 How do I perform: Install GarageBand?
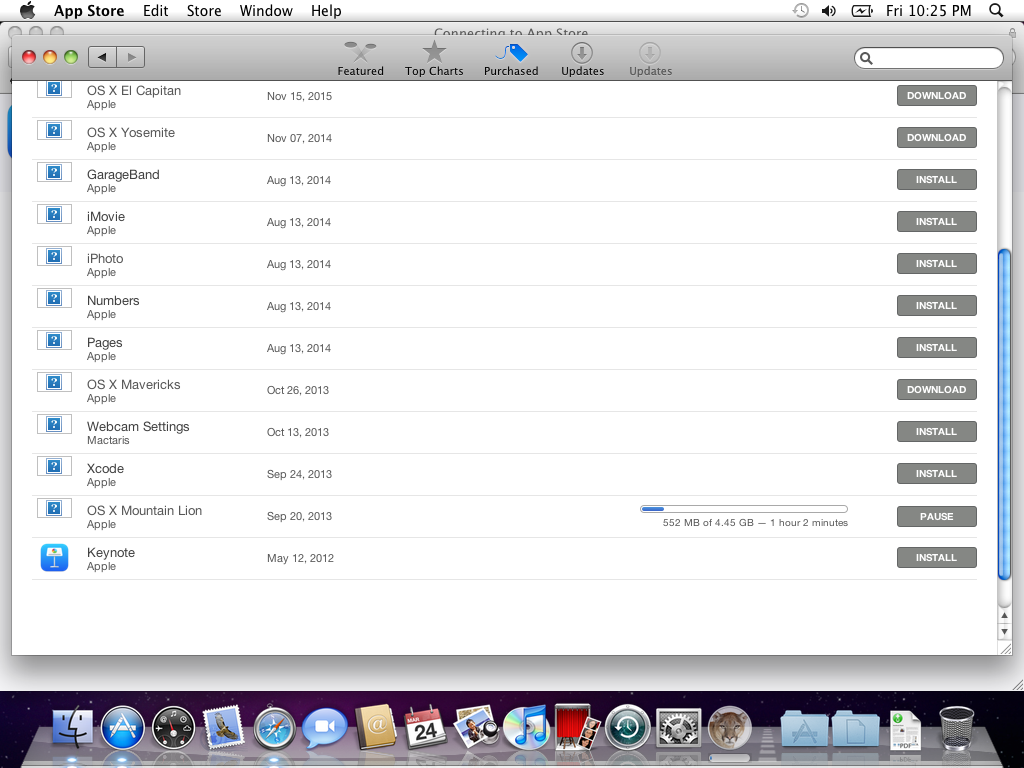[936, 180]
